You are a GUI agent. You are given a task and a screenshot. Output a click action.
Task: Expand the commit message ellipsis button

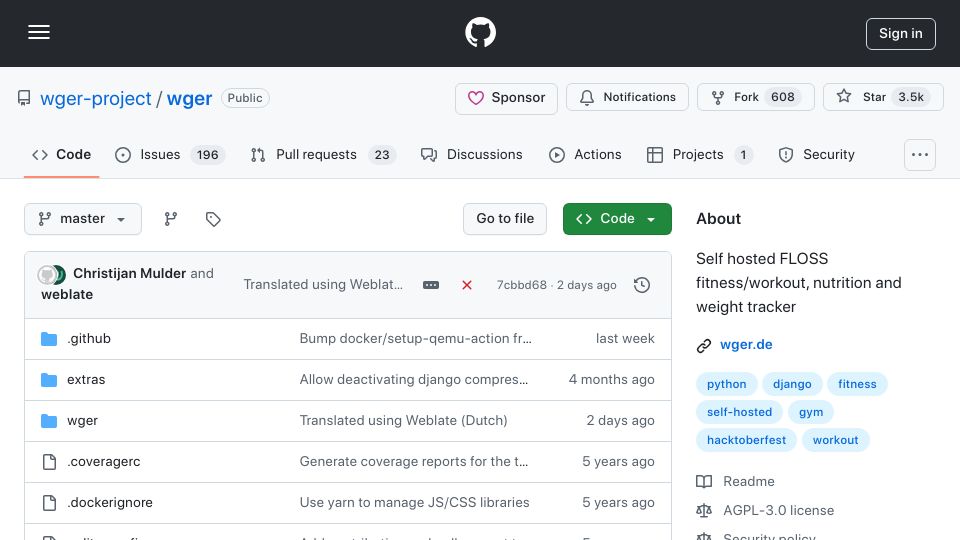(x=431, y=285)
